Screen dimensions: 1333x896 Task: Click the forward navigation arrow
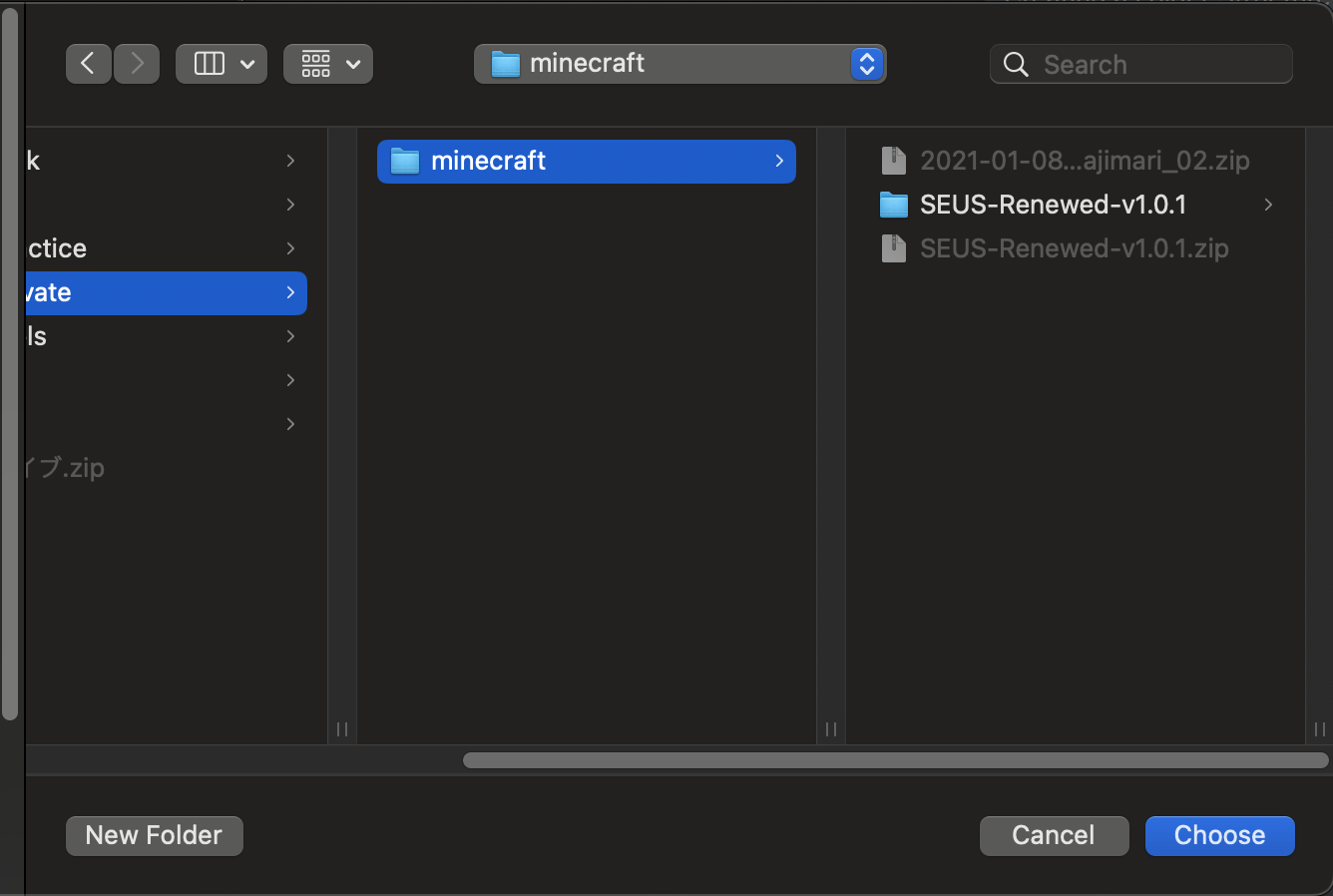(x=136, y=63)
